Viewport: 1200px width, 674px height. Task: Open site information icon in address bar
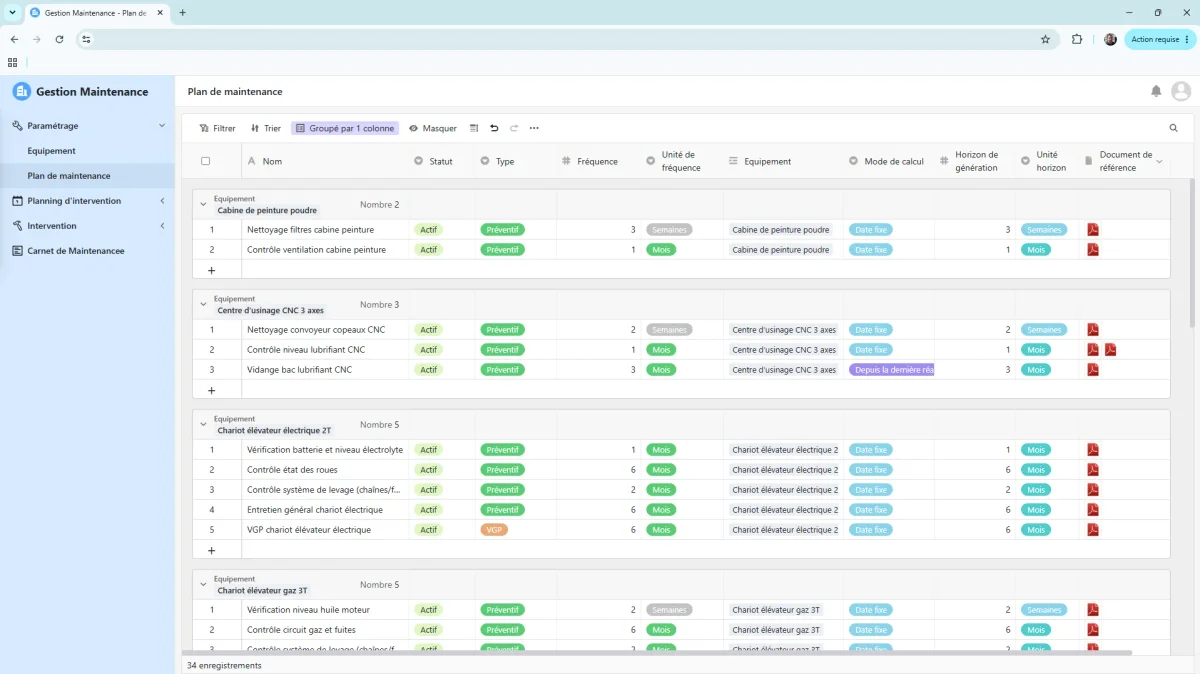pos(86,39)
